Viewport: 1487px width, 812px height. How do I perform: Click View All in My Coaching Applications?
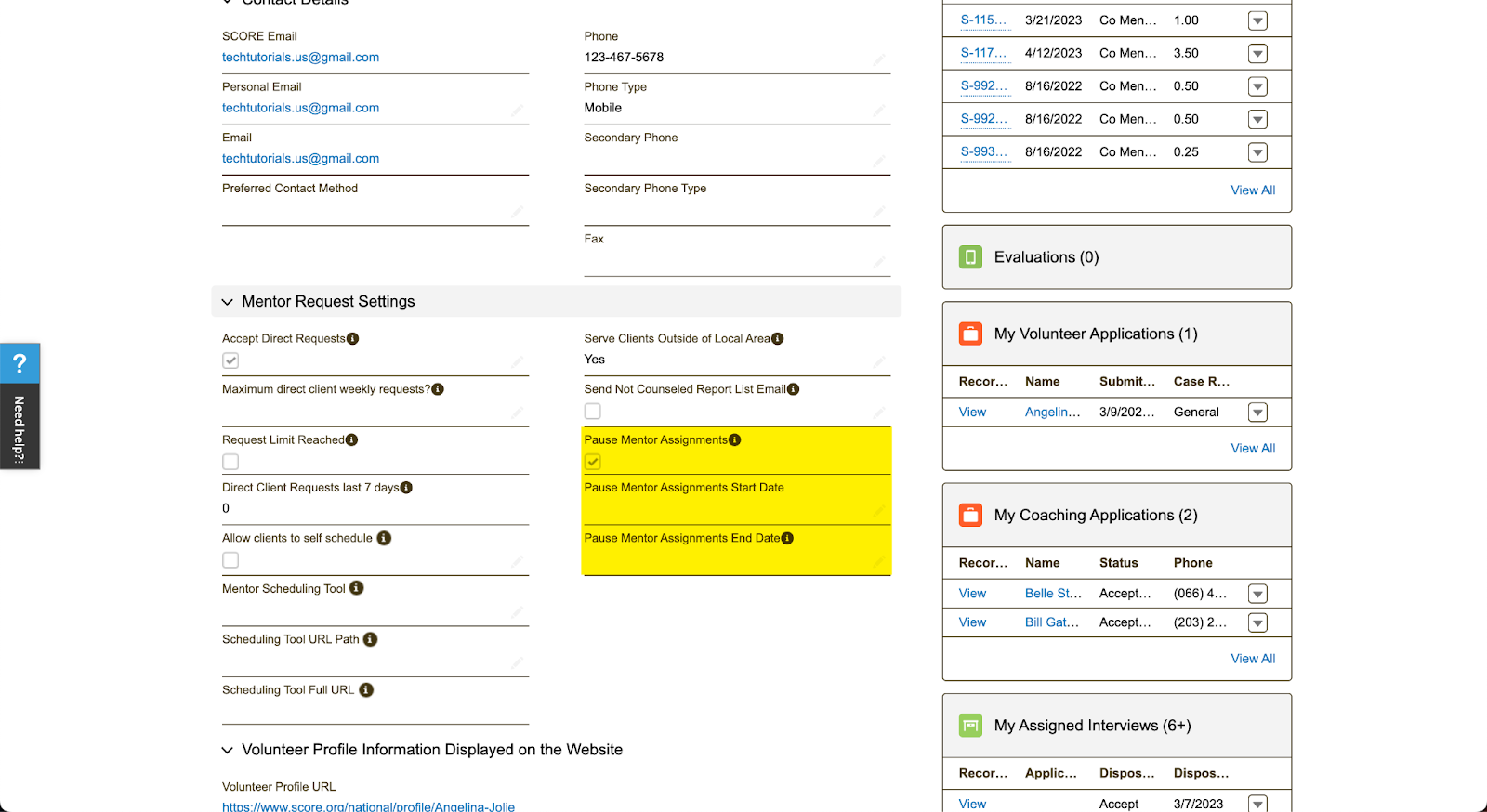tap(1253, 659)
